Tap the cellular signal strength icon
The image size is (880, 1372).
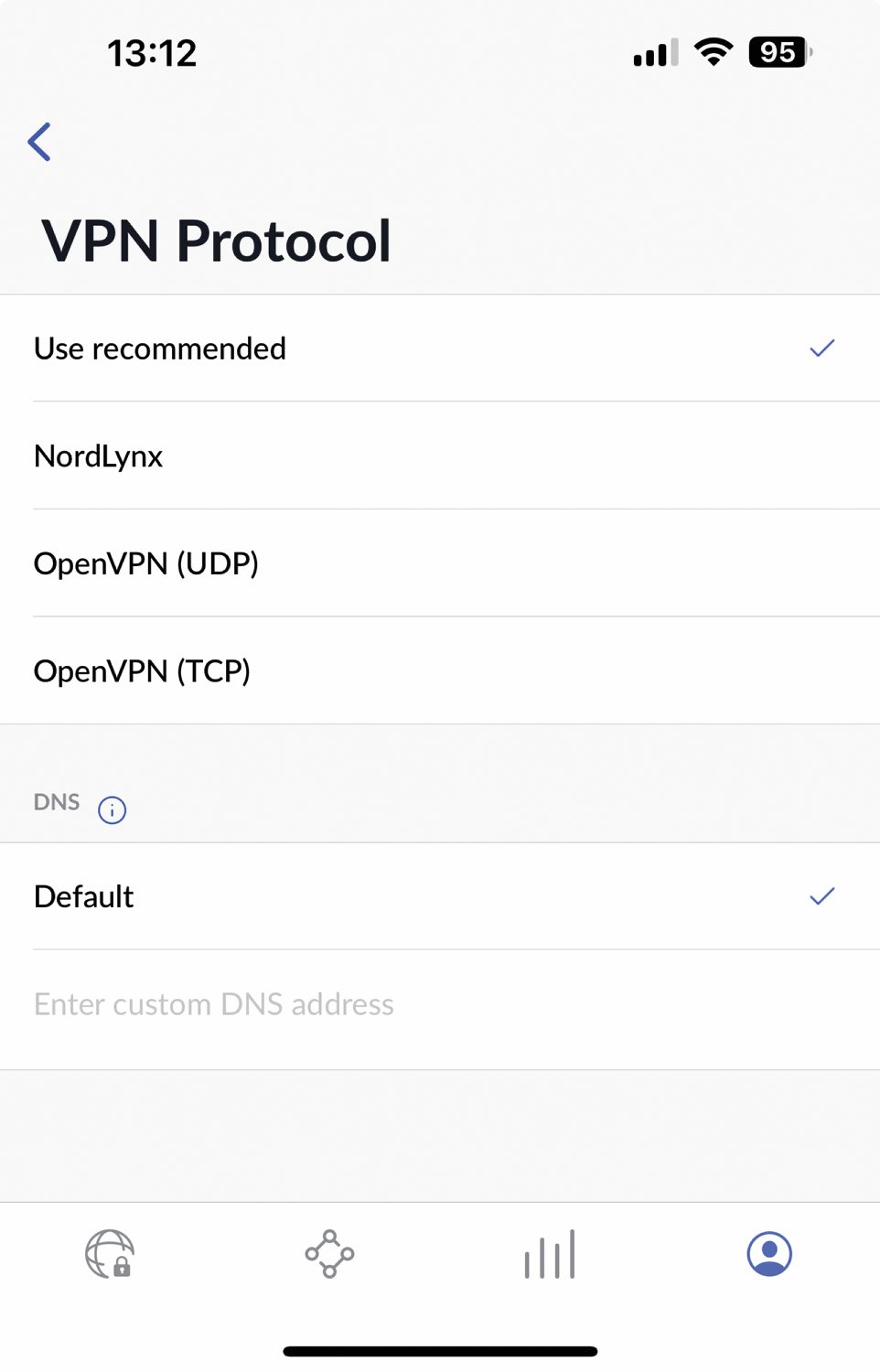pyautogui.click(x=656, y=52)
